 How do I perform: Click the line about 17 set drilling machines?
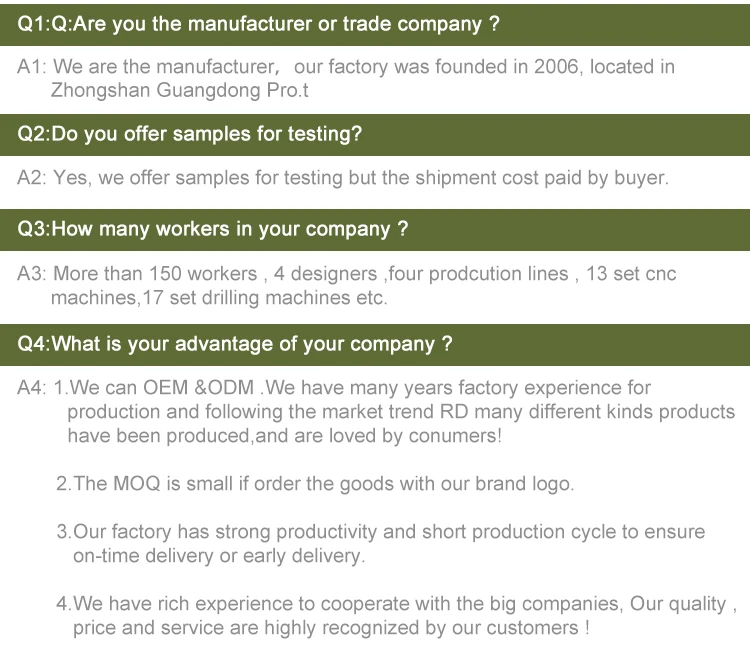(x=219, y=297)
